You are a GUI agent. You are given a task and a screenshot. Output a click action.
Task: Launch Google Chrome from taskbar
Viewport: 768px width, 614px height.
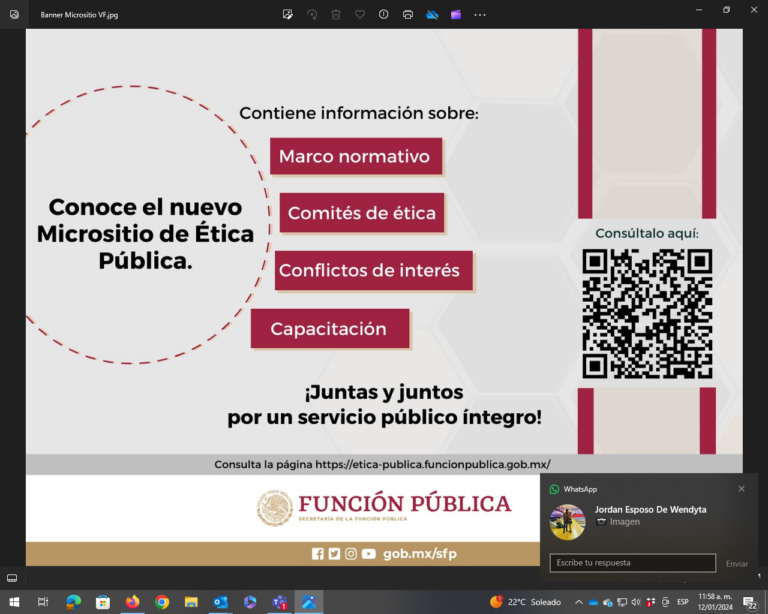click(x=162, y=602)
